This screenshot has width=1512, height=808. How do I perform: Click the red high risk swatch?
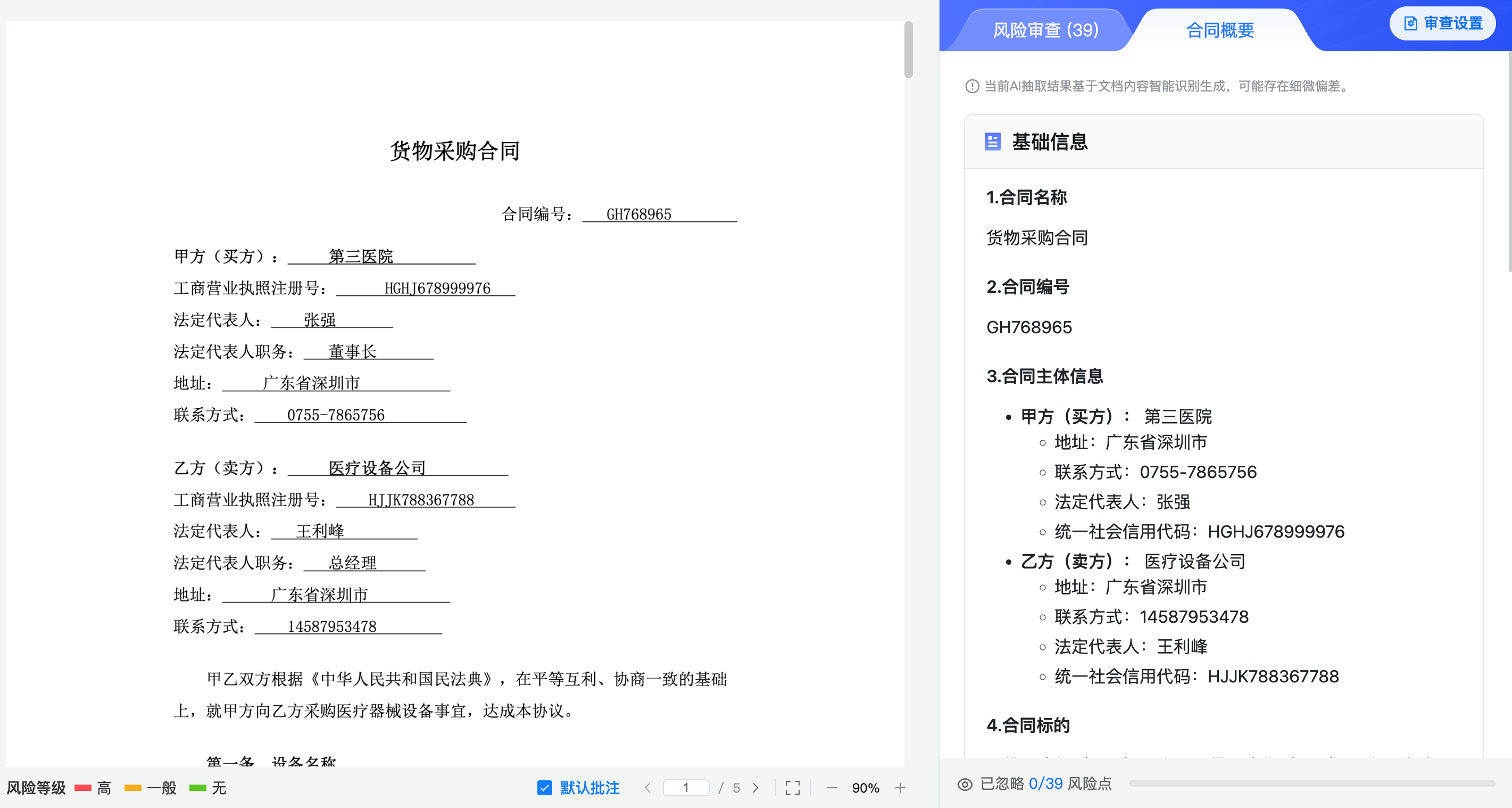click(83, 787)
